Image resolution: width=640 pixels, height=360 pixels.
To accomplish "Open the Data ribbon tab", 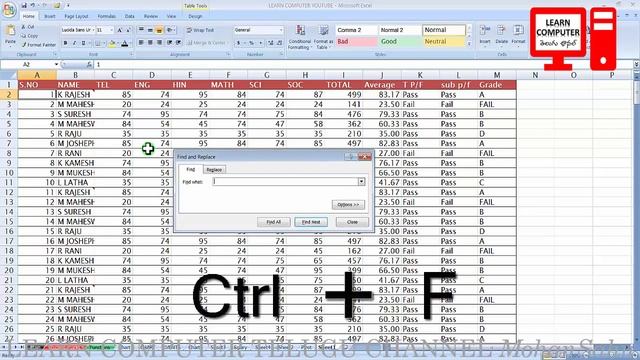I will [x=129, y=16].
